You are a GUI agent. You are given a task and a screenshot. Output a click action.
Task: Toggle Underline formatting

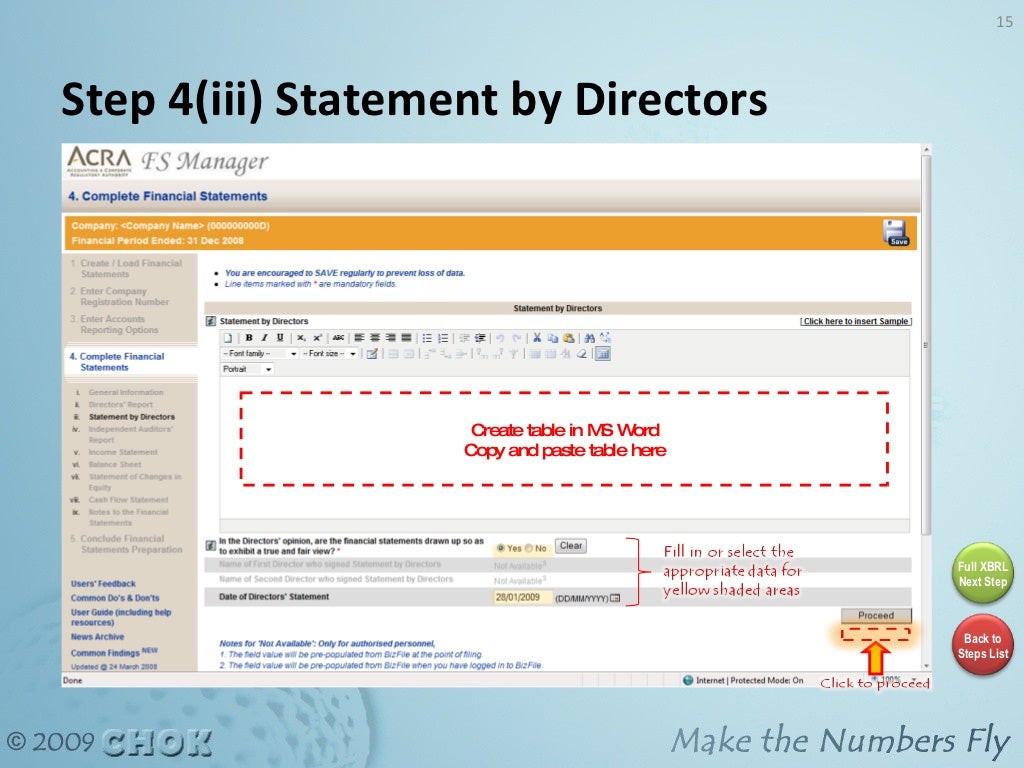coord(280,338)
